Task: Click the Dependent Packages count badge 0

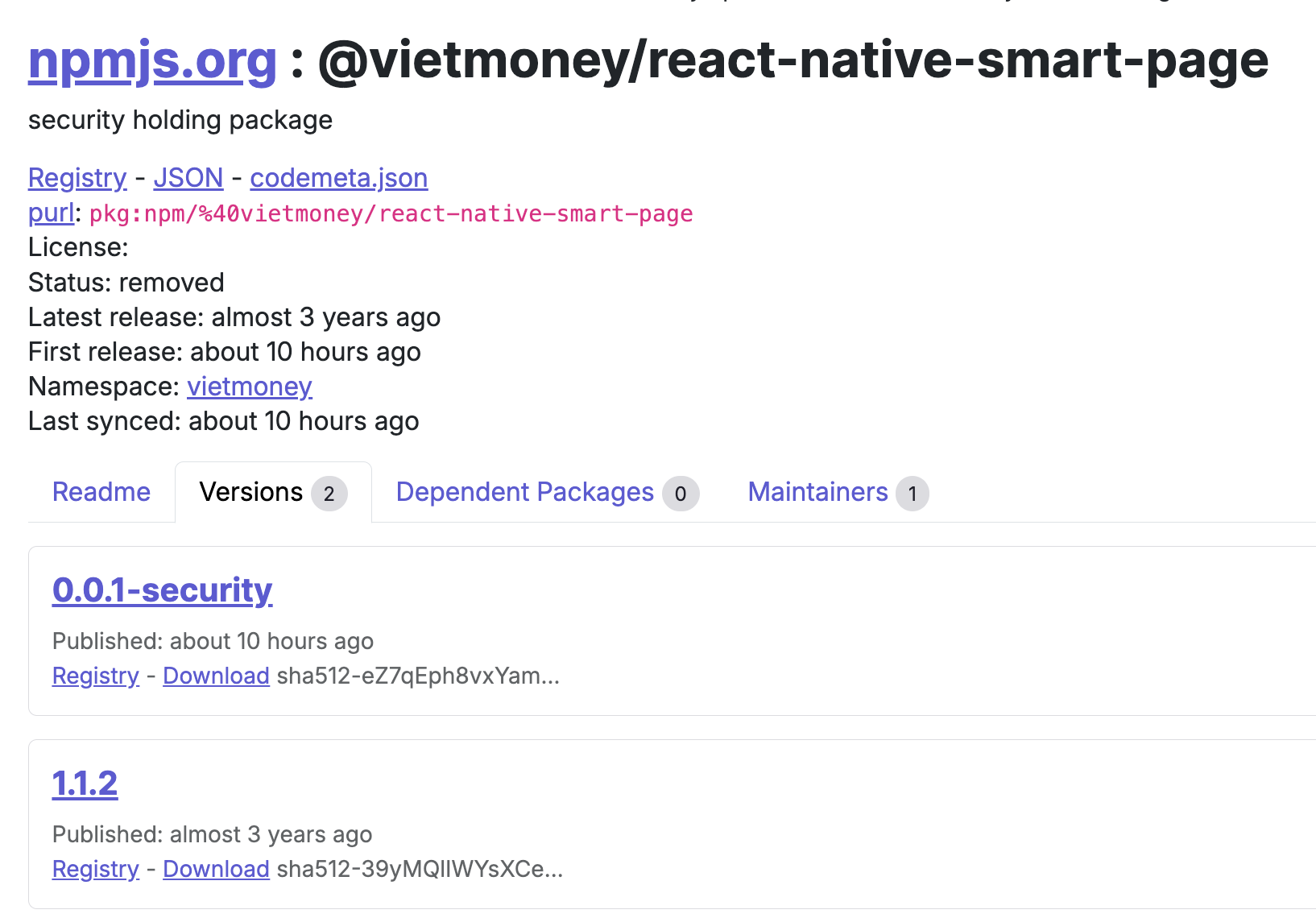Action: tap(681, 494)
